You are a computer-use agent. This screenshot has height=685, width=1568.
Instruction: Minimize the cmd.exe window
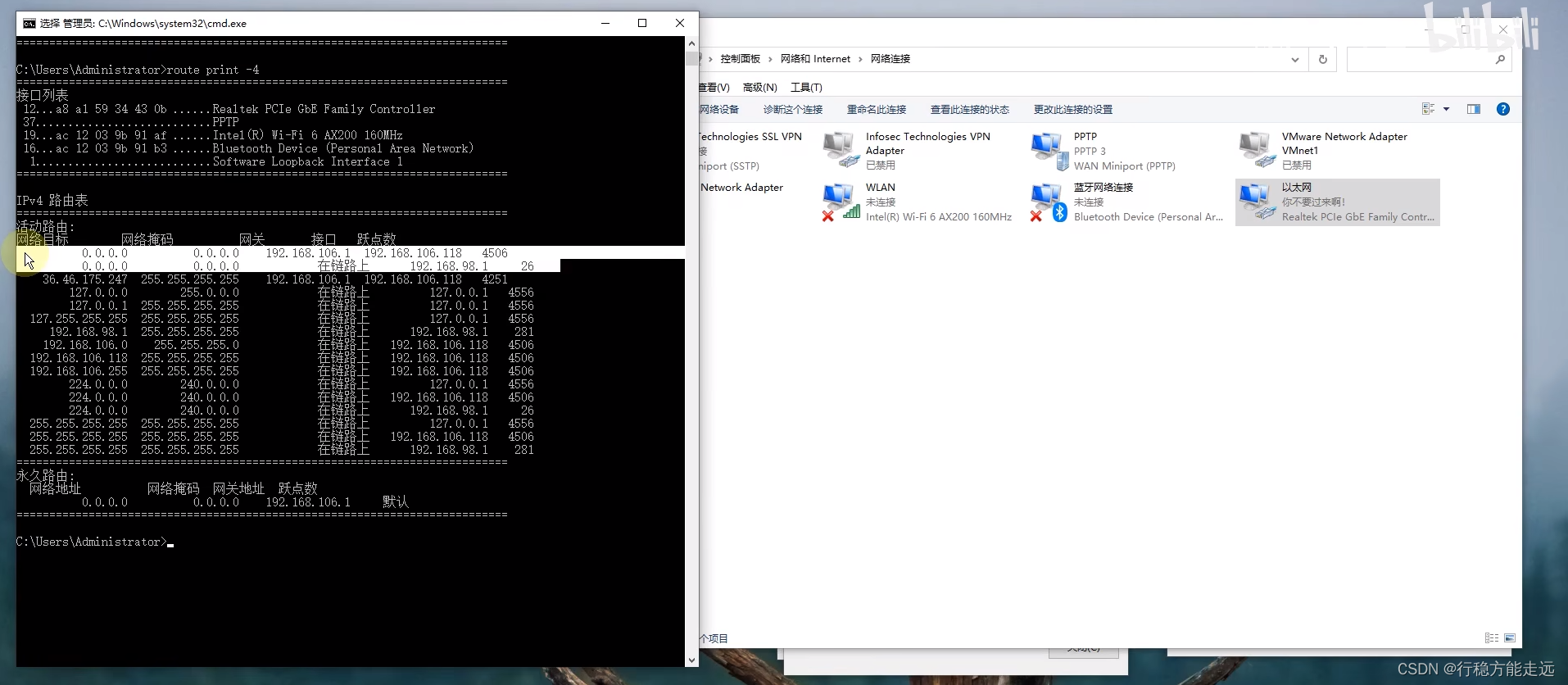pyautogui.click(x=605, y=23)
